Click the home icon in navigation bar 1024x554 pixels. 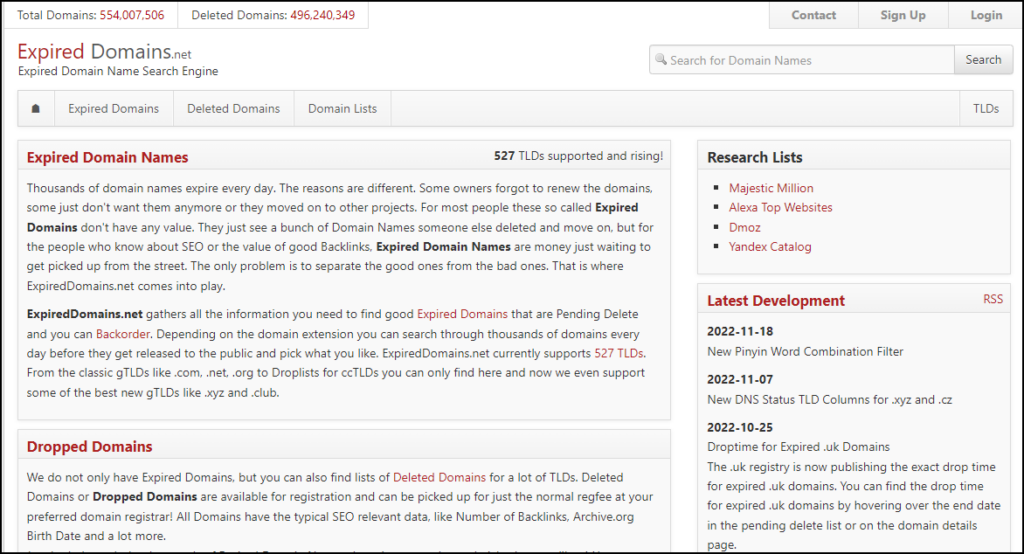coord(36,108)
